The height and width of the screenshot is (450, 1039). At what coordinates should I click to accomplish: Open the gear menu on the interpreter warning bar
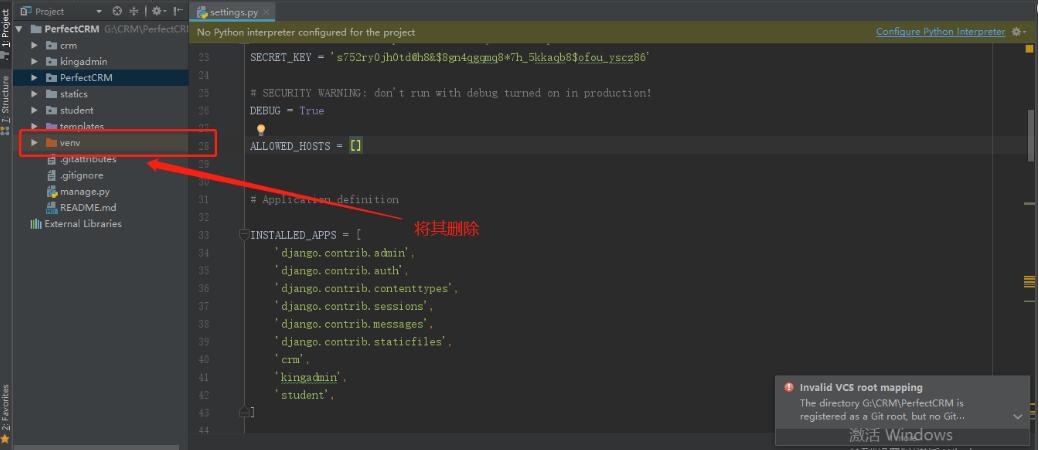(x=1019, y=32)
